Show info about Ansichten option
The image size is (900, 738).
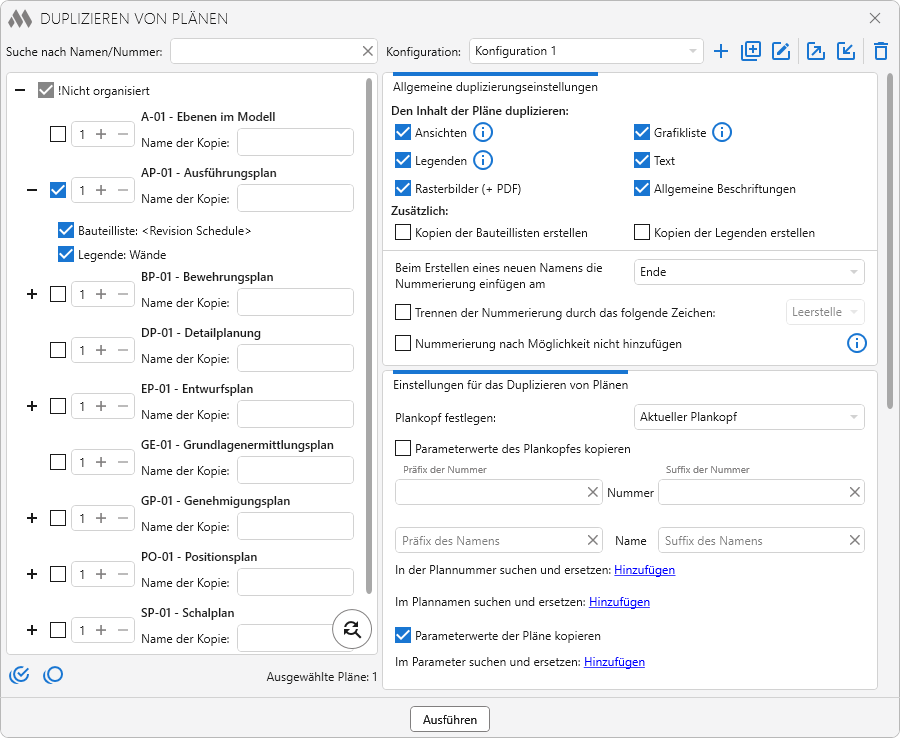[483, 132]
